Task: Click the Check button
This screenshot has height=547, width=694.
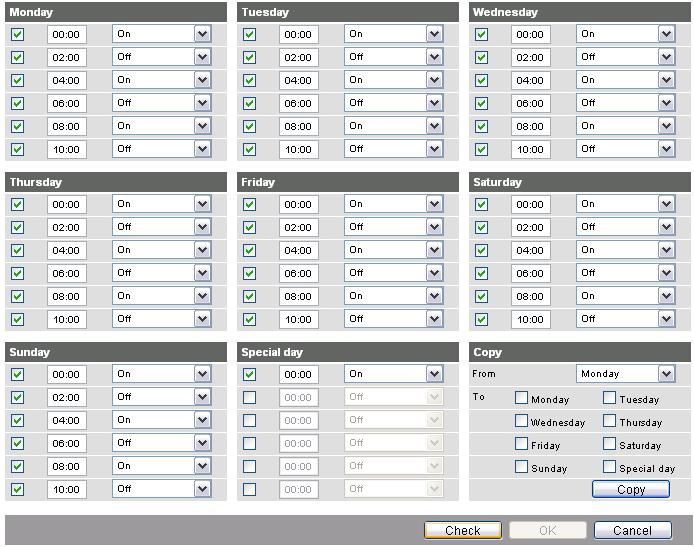Action: click(x=463, y=530)
